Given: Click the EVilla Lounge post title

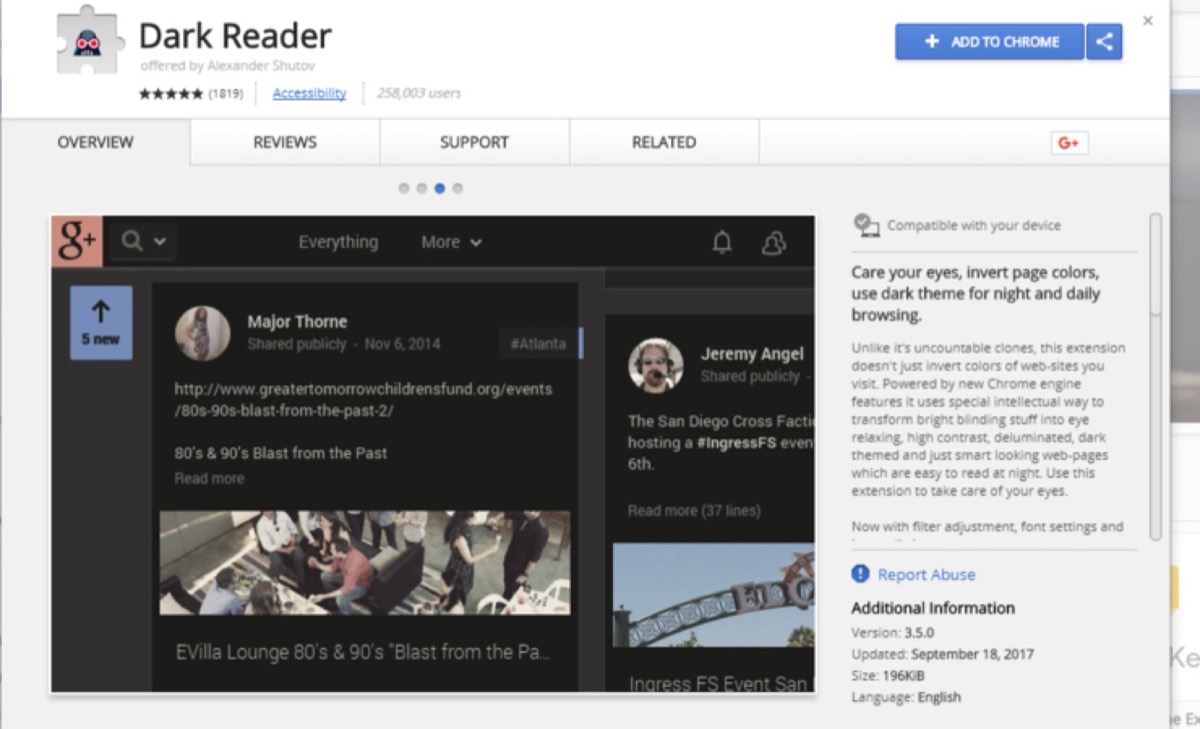Looking at the screenshot, I should [x=363, y=652].
